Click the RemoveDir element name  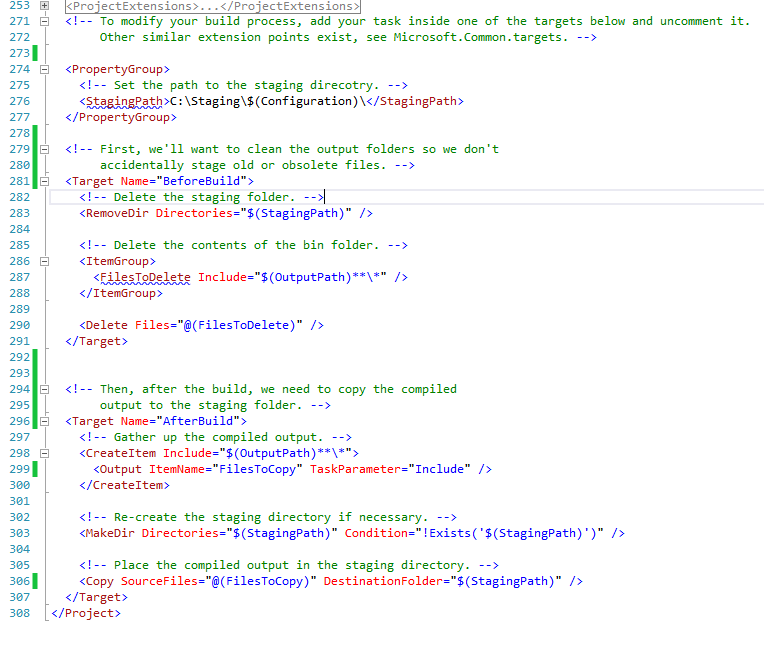(117, 213)
